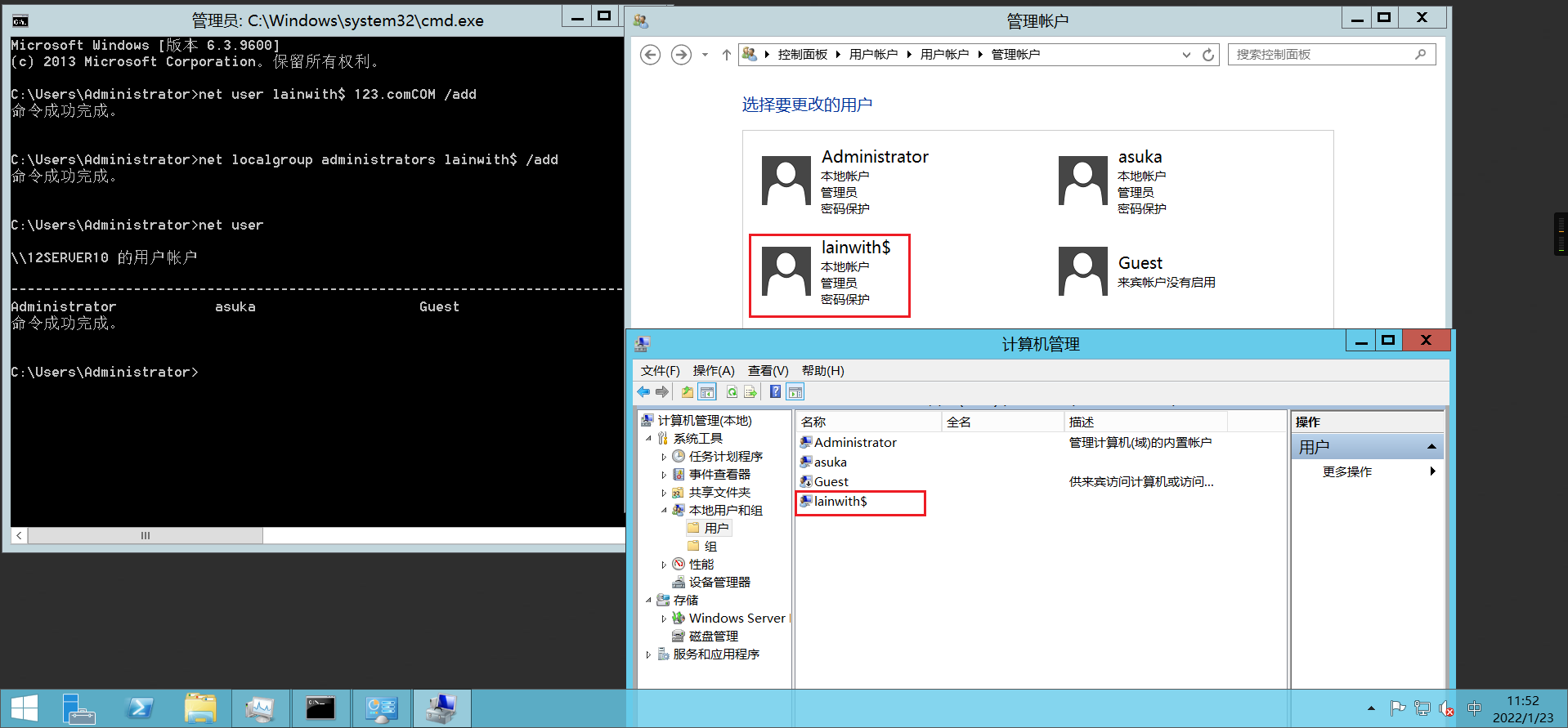Viewport: 1568px width, 728px height.
Task: Expand 共享文件夹 tree node
Action: [664, 493]
